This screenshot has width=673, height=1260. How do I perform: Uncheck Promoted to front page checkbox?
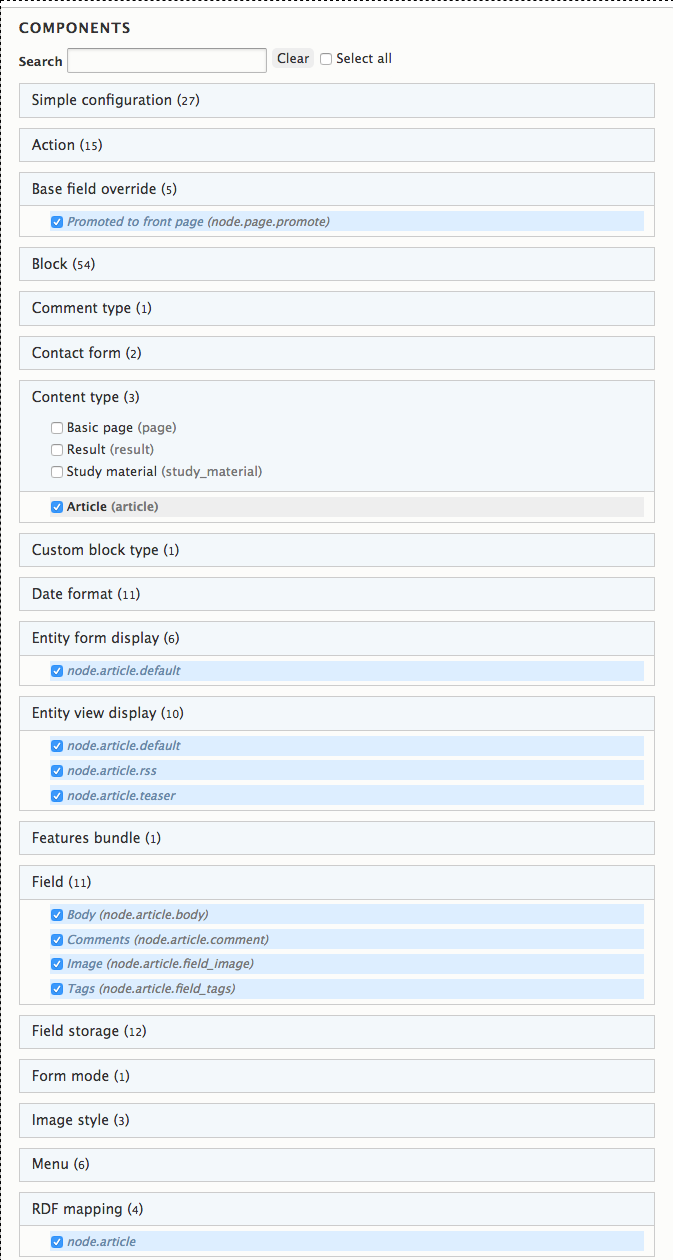pos(57,222)
